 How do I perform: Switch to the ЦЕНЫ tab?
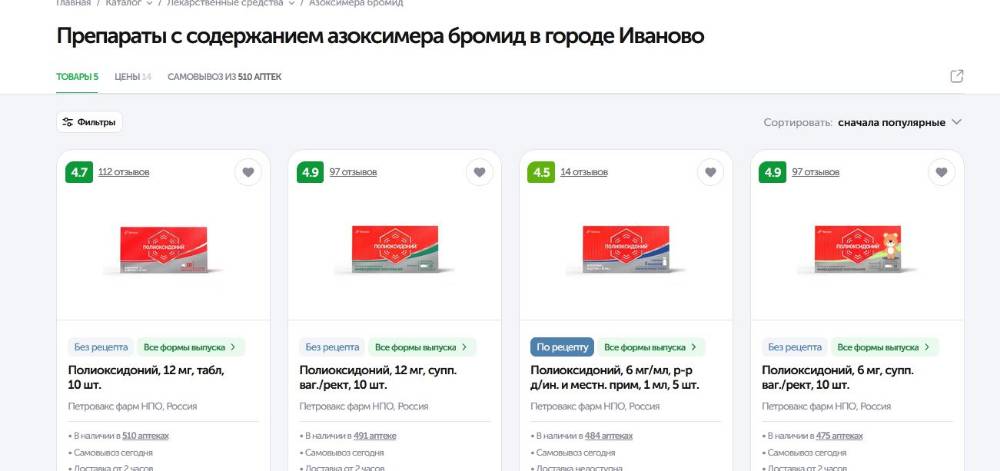[x=133, y=77]
